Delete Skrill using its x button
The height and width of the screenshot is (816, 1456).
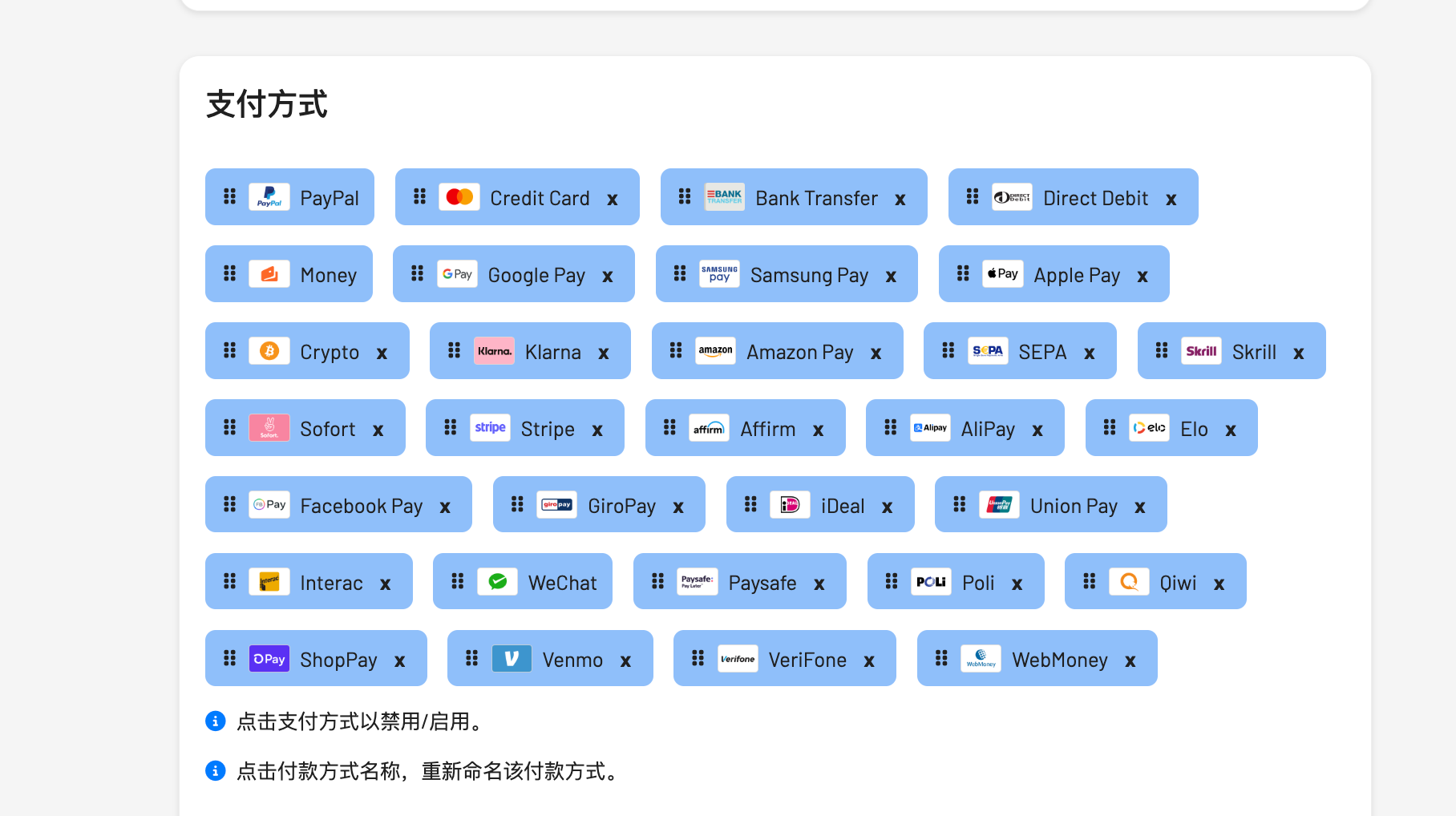[x=1299, y=353]
